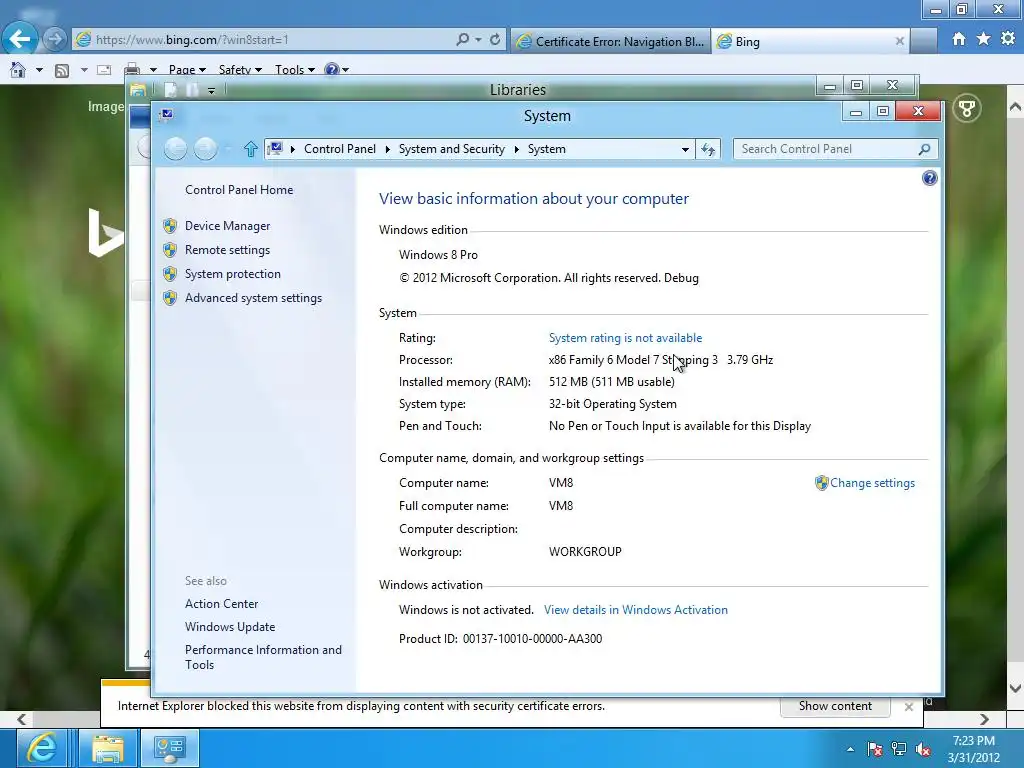Screen dimensions: 1024x768
Task: Click Show content button
Action: (835, 706)
